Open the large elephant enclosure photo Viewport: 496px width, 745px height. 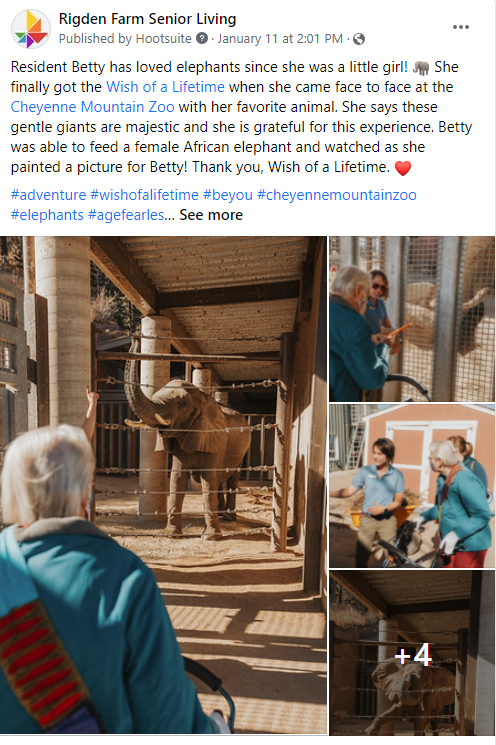pyautogui.click(x=163, y=485)
